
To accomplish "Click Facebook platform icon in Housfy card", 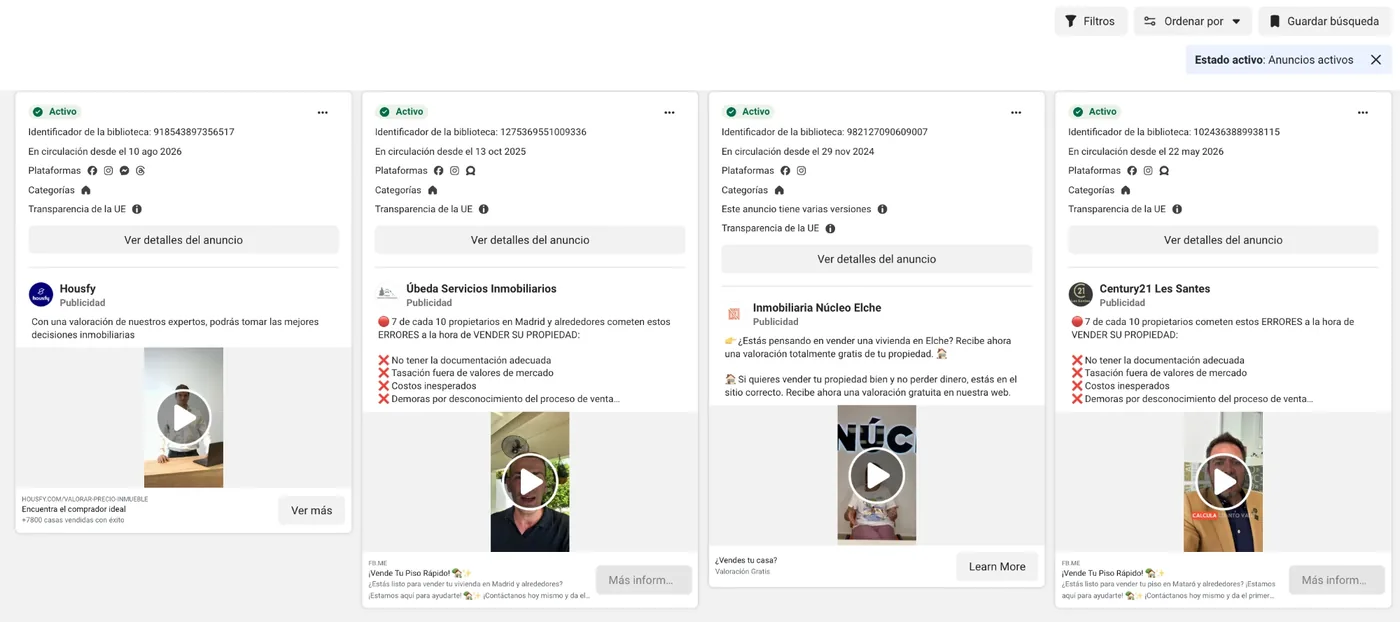I will [92, 171].
